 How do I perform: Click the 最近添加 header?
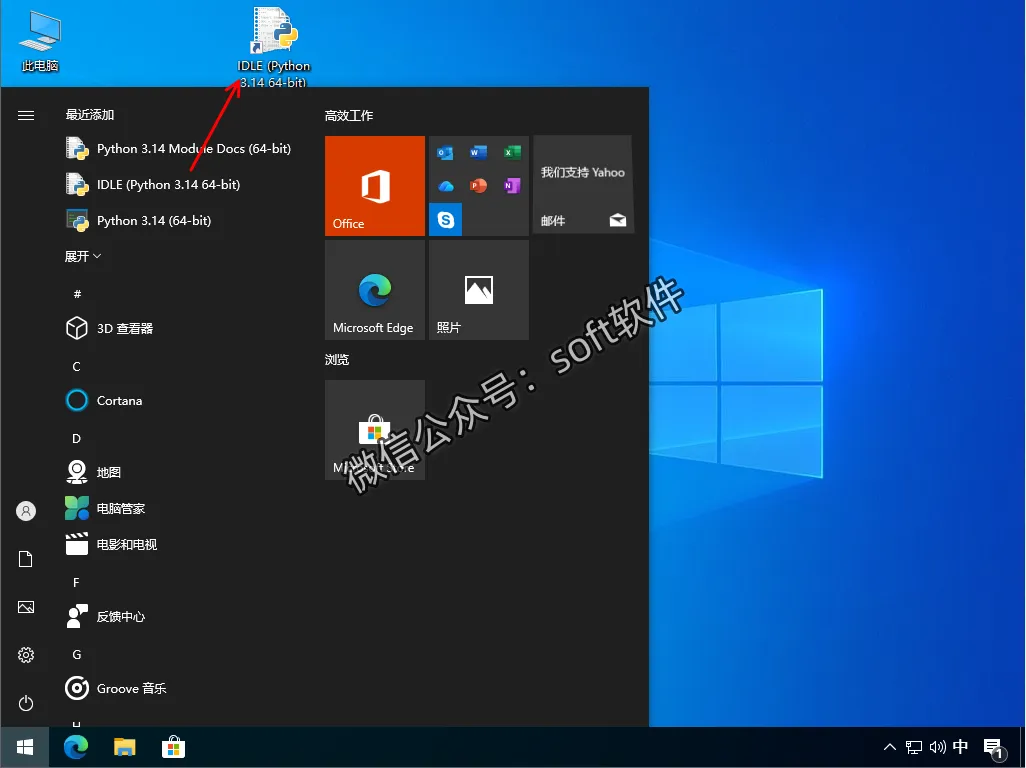90,115
